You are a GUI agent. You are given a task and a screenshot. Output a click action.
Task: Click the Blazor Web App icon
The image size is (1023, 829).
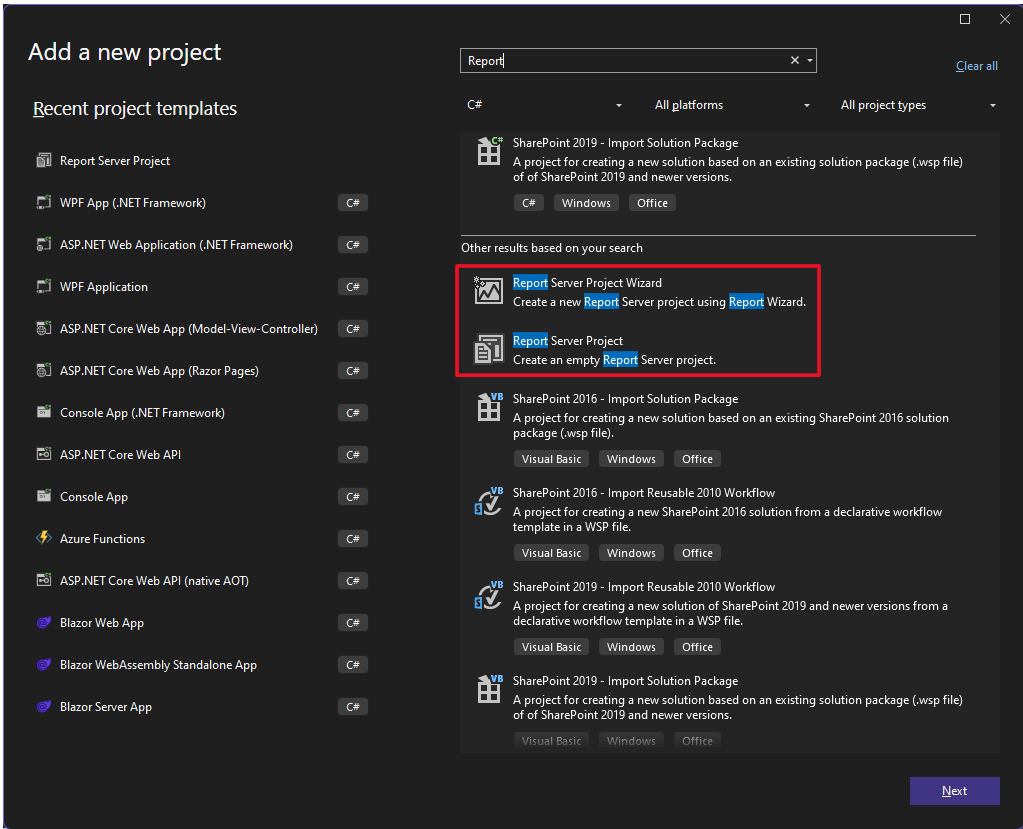coord(44,622)
